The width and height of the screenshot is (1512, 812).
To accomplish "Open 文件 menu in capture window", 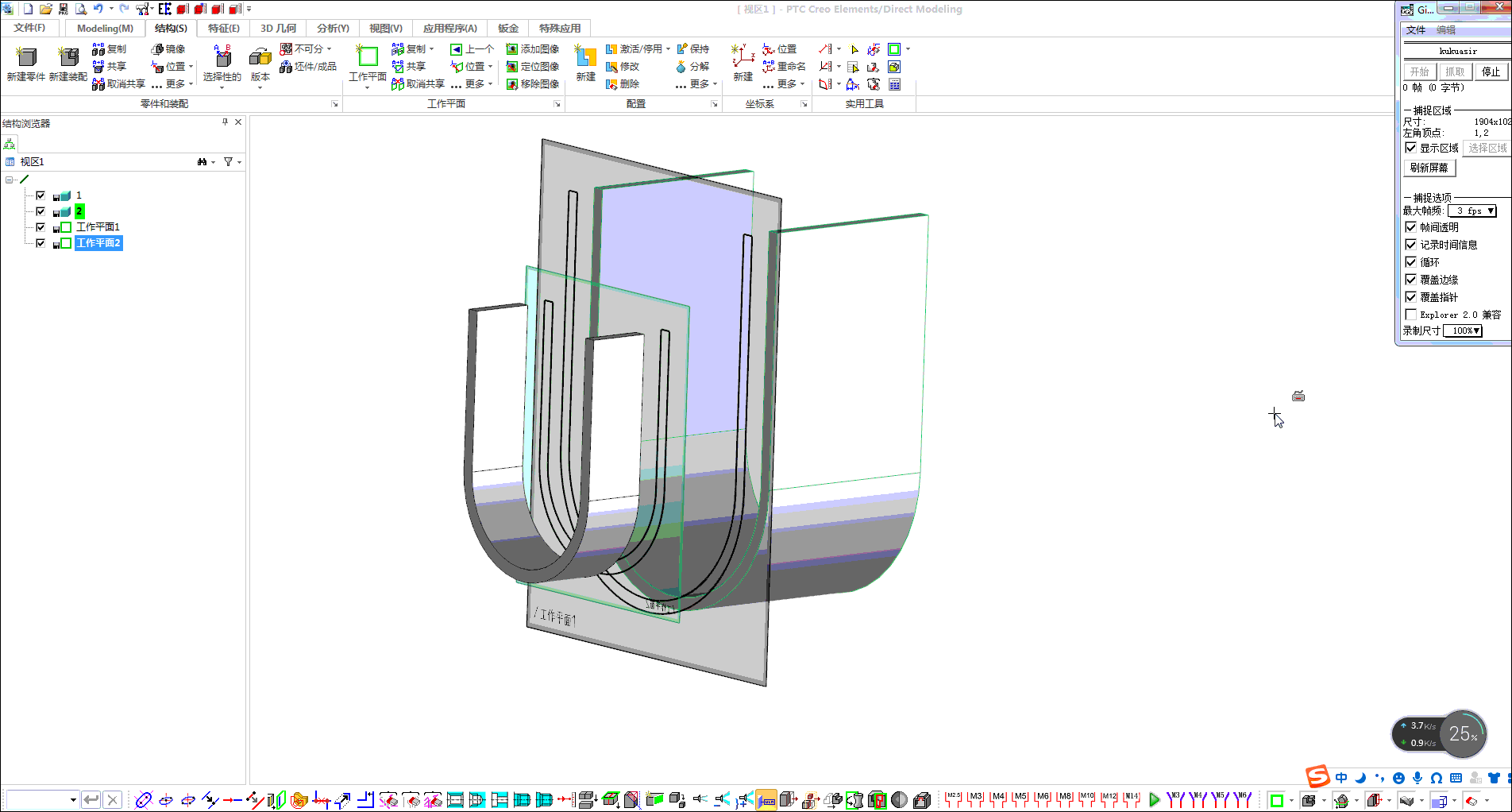I will coord(1415,30).
